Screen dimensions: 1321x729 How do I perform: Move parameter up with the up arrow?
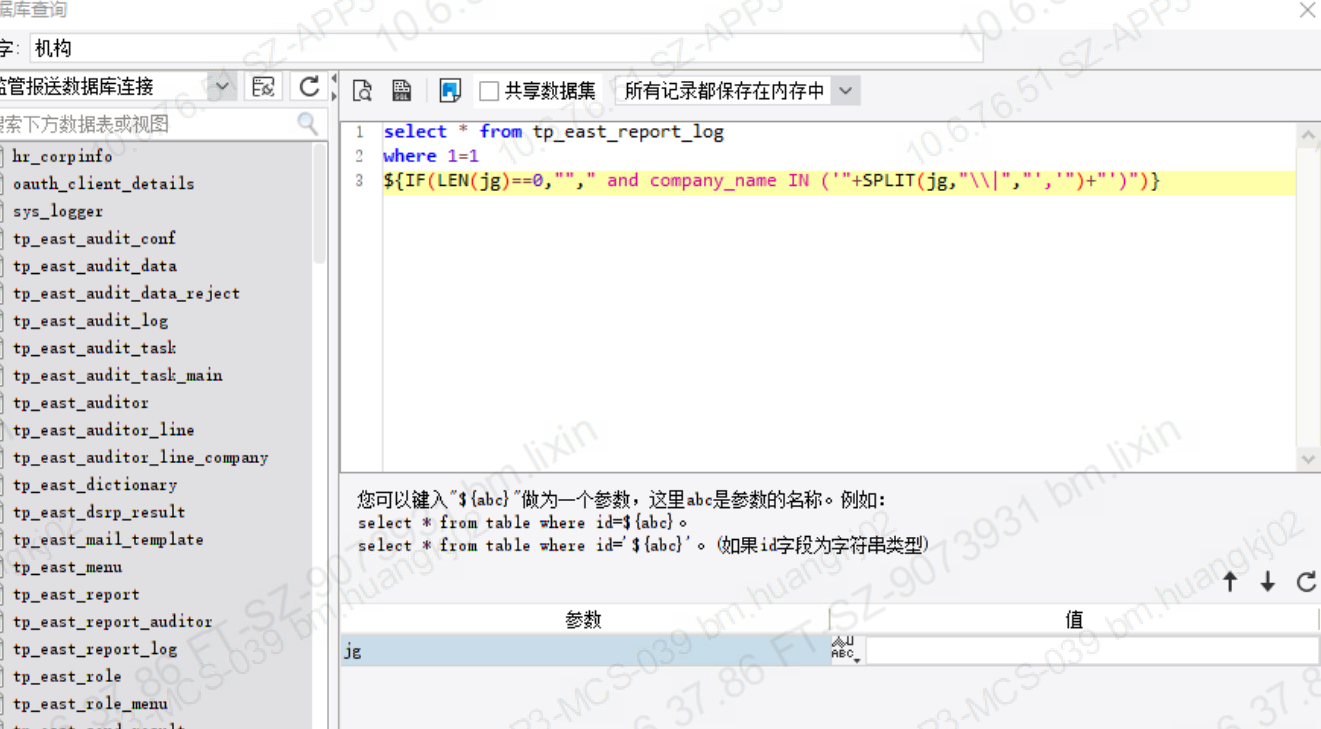pyautogui.click(x=1230, y=582)
